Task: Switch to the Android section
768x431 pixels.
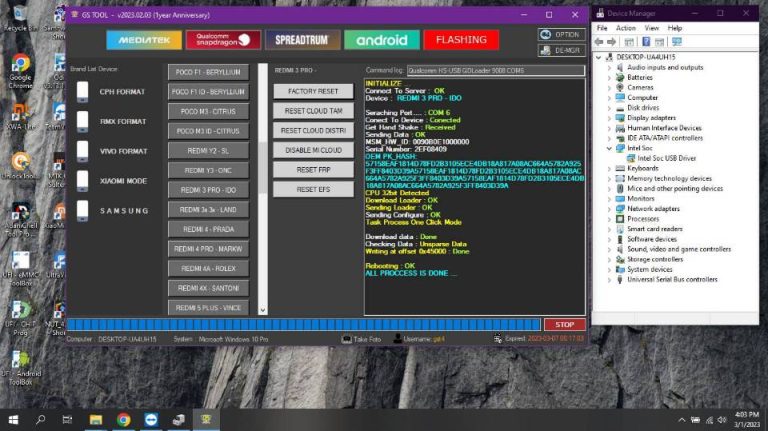Action: click(382, 40)
